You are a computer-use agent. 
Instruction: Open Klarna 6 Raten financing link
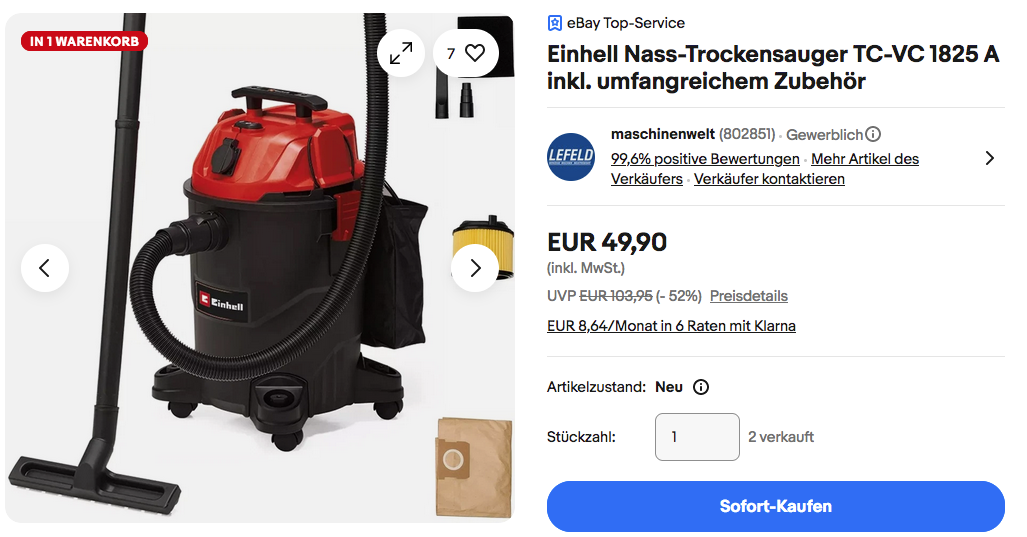pyautogui.click(x=671, y=326)
